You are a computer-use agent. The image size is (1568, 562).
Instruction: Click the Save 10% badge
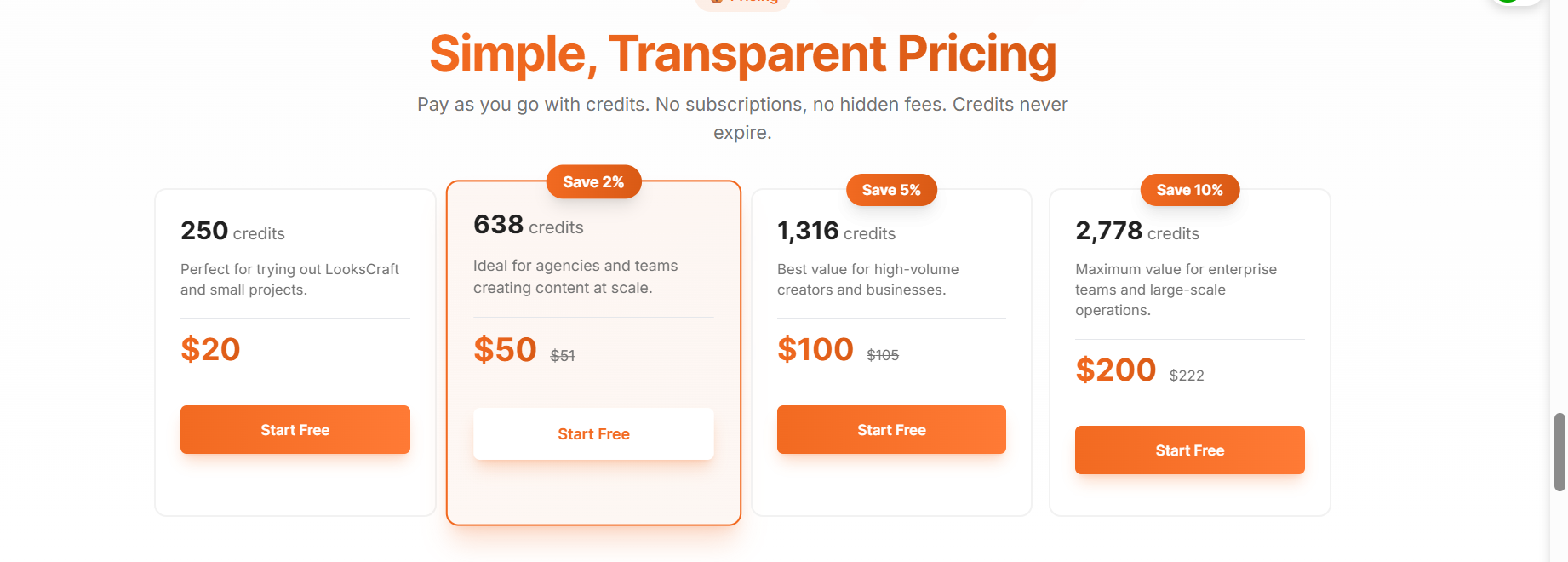click(x=1189, y=190)
